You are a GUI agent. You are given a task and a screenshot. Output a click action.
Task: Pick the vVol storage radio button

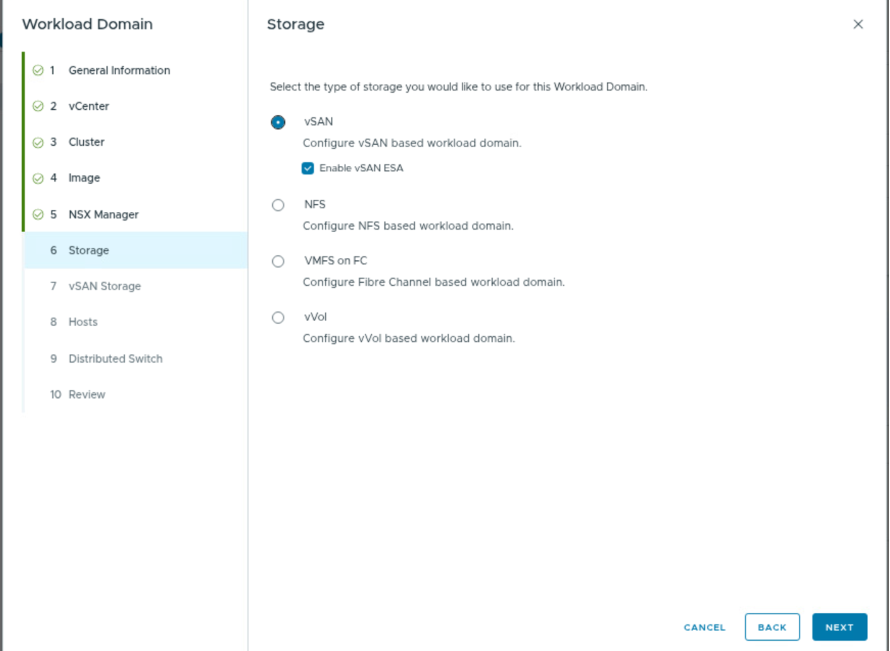tap(278, 318)
